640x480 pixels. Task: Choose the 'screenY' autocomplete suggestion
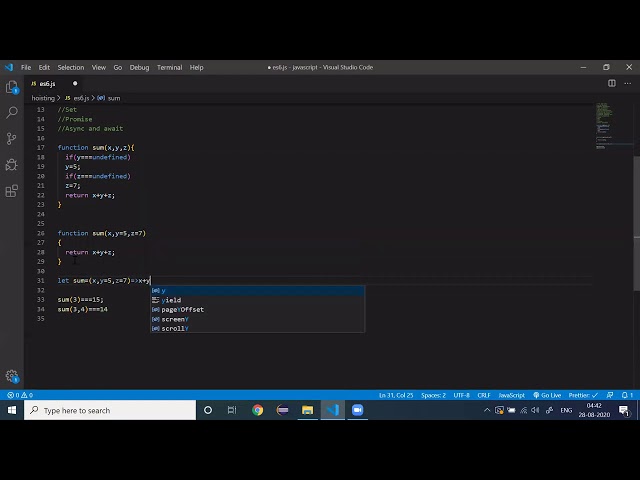click(x=258, y=319)
